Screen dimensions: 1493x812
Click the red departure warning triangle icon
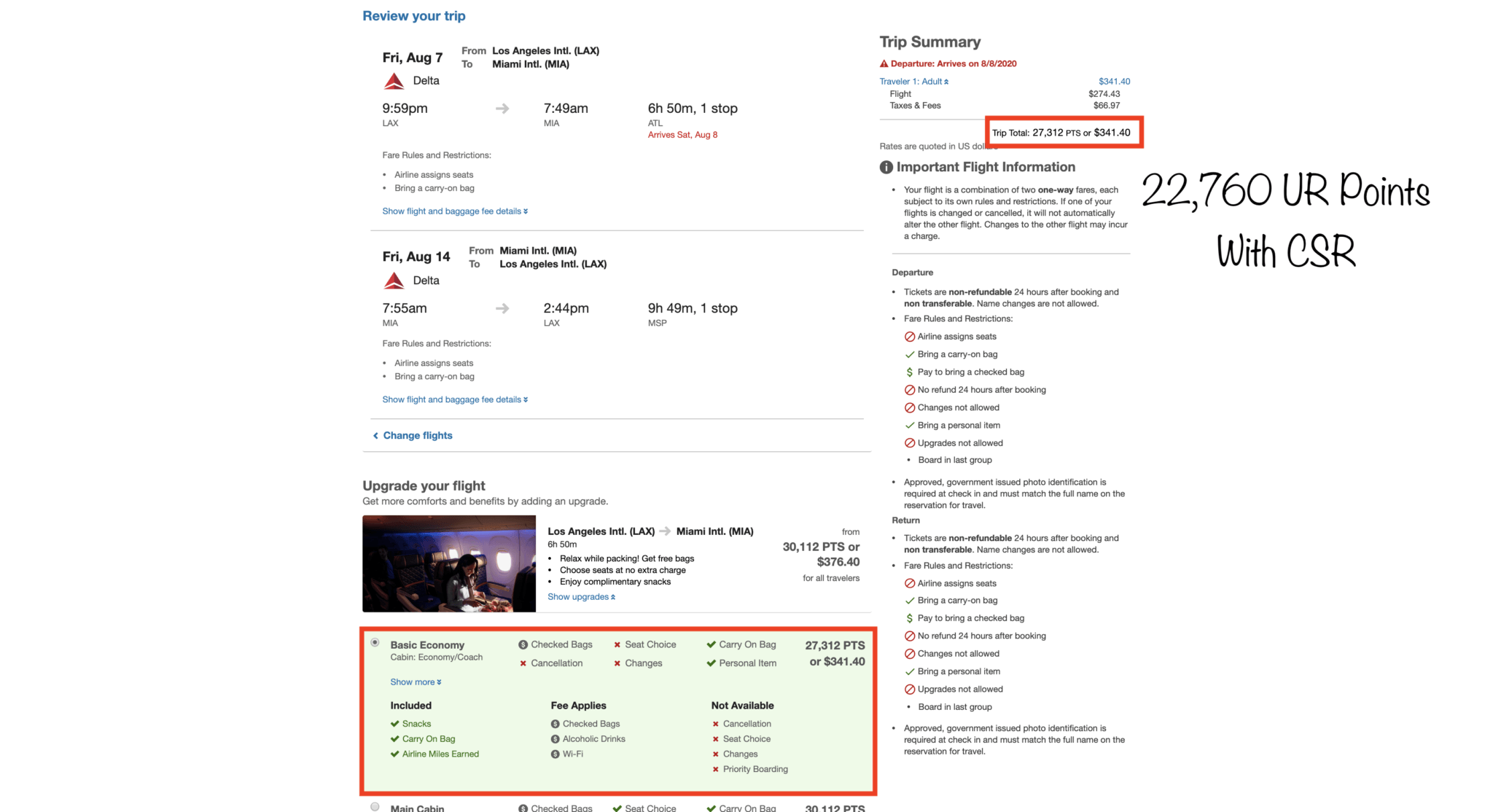point(884,63)
